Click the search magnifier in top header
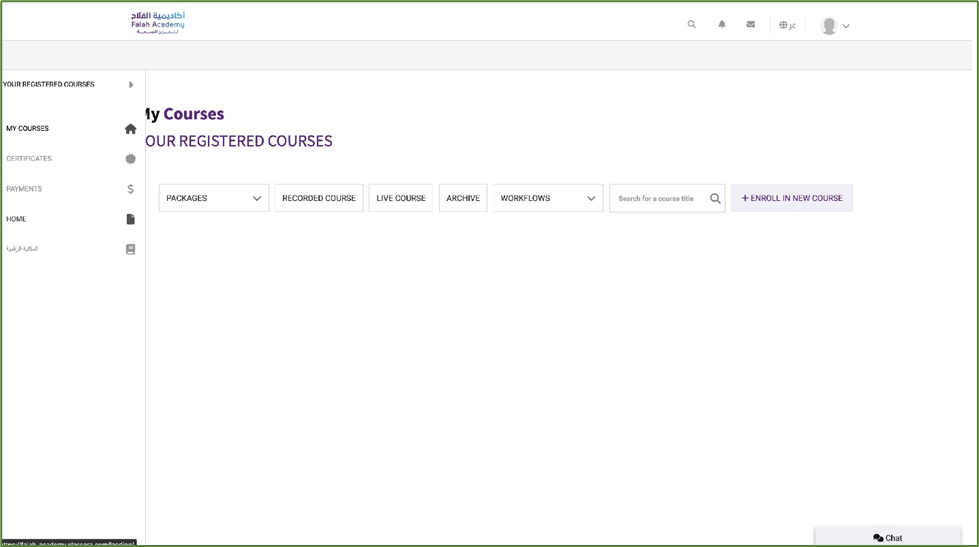 coord(691,25)
